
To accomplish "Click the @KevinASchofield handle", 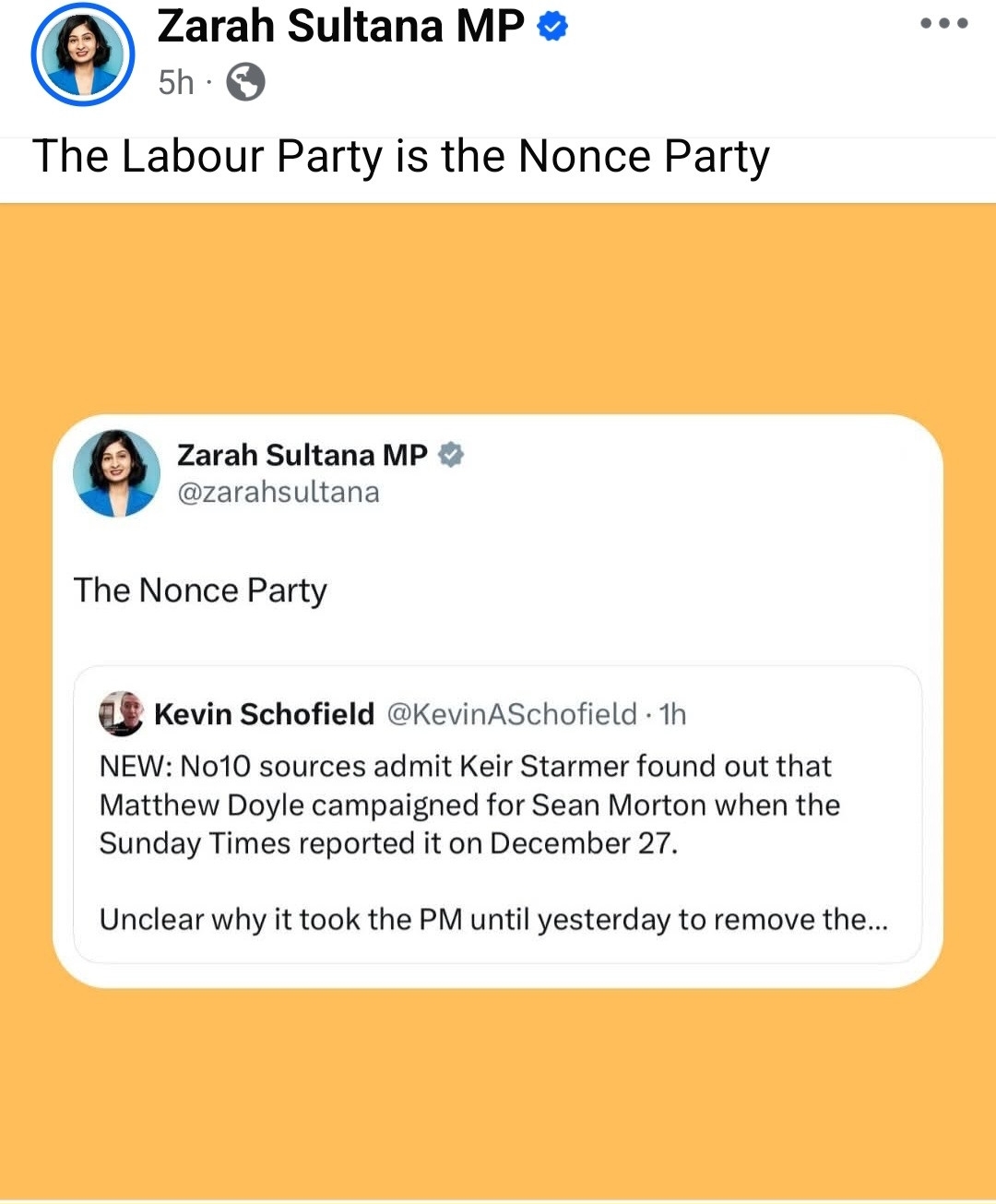I will pyautogui.click(x=511, y=714).
